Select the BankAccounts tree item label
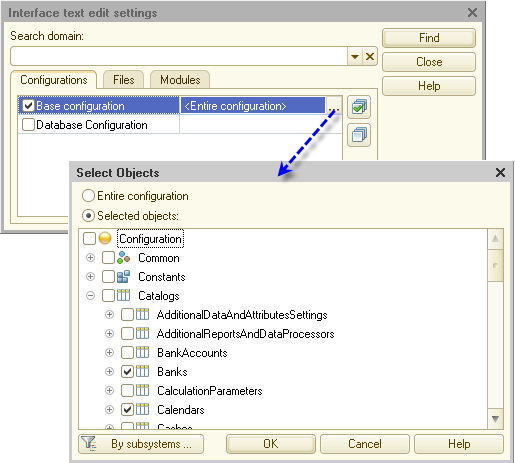The height and width of the screenshot is (463, 515). coord(192,353)
